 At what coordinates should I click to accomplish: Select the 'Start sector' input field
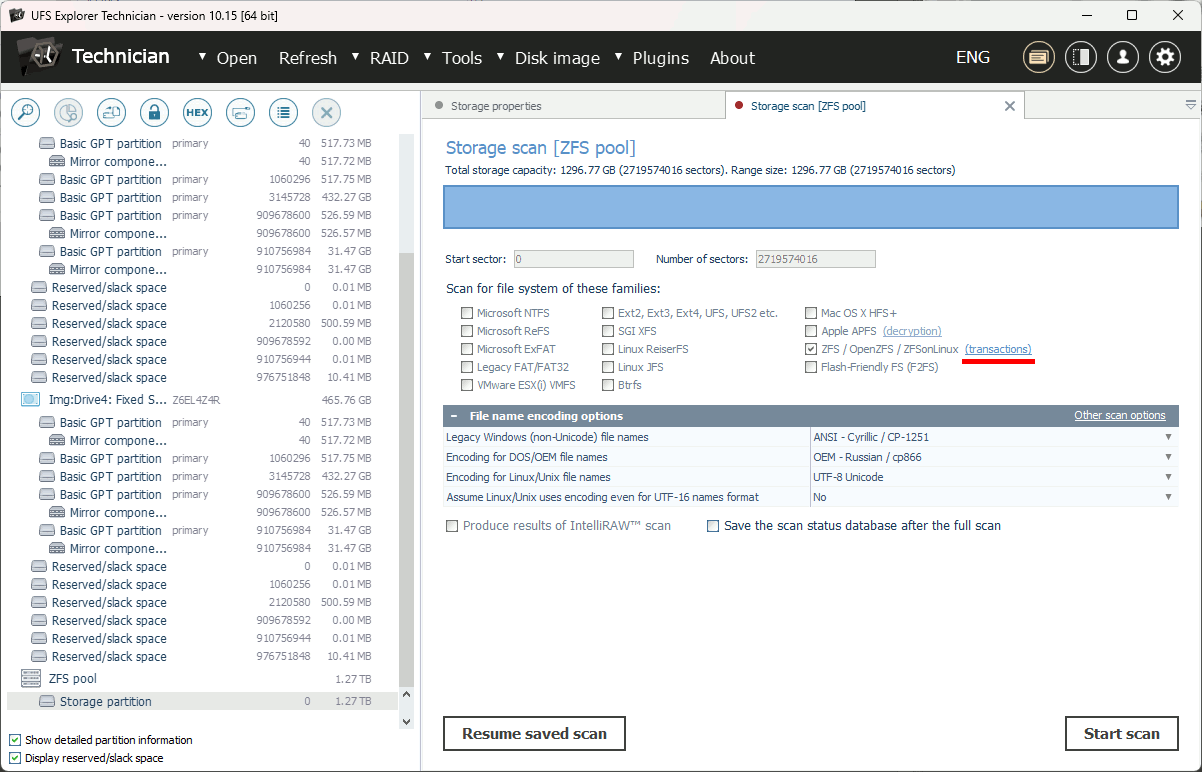pyautogui.click(x=573, y=258)
